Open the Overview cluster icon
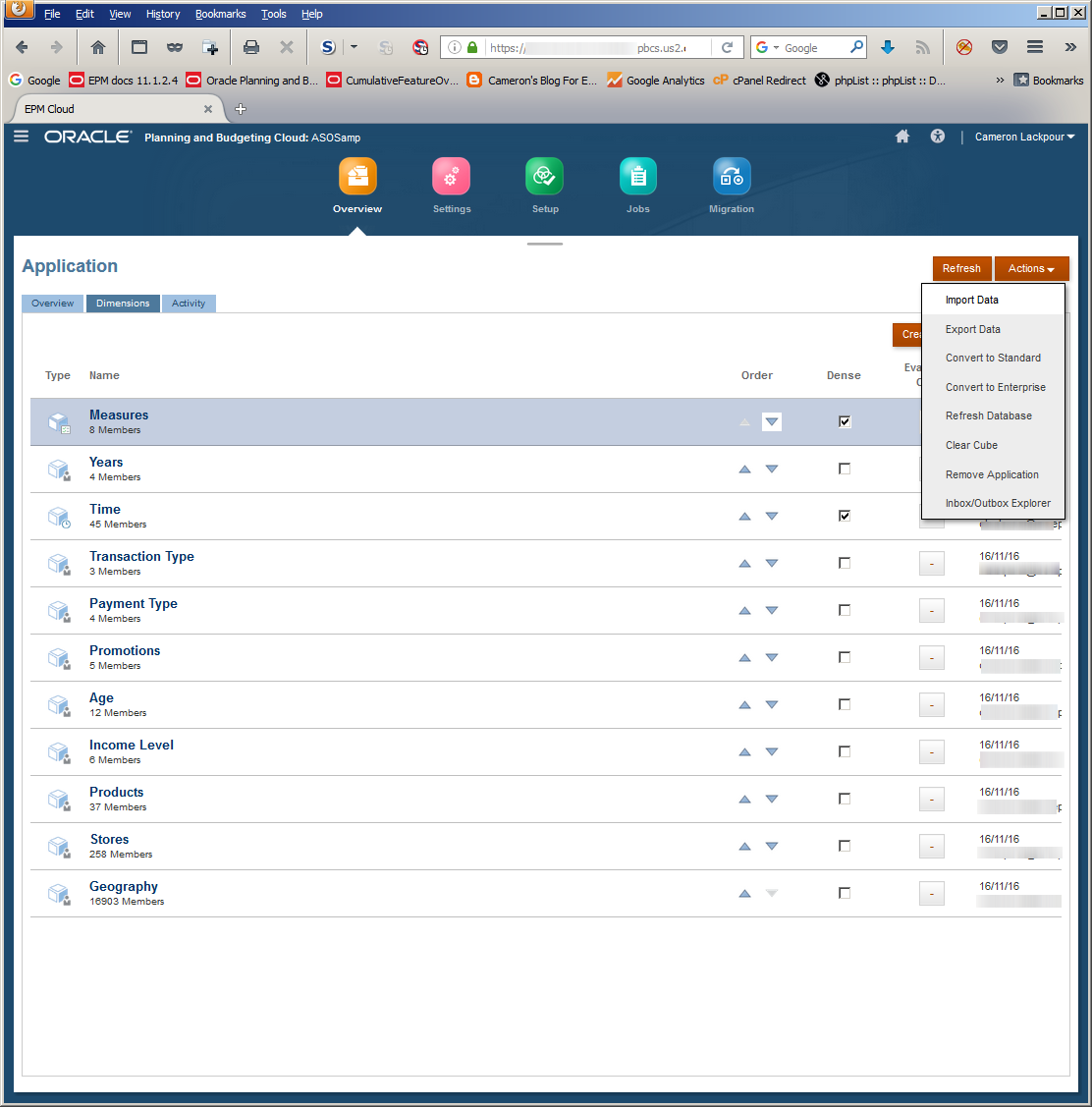This screenshot has width=1092, height=1107. [x=357, y=176]
